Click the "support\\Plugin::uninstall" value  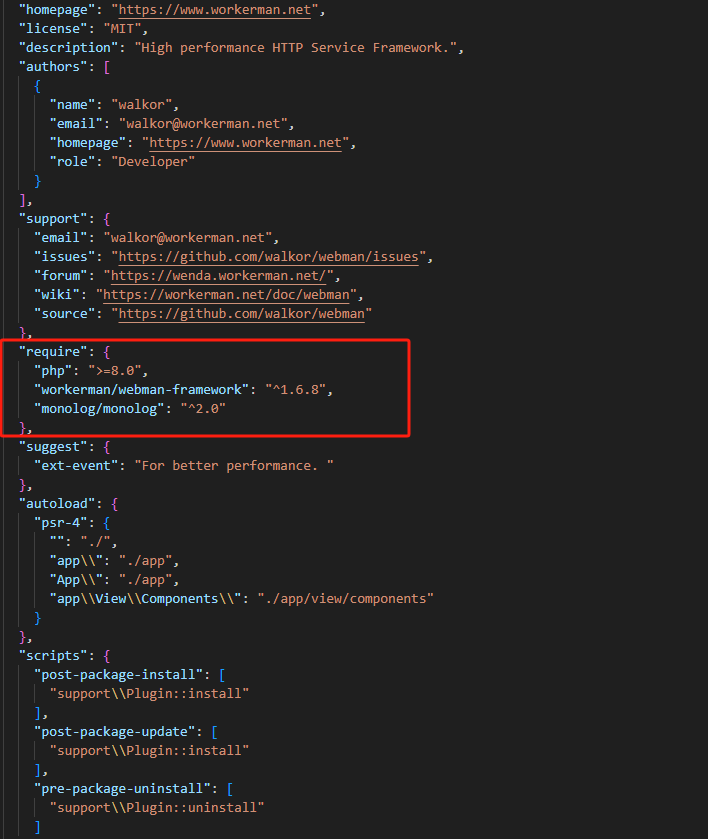tap(157, 807)
